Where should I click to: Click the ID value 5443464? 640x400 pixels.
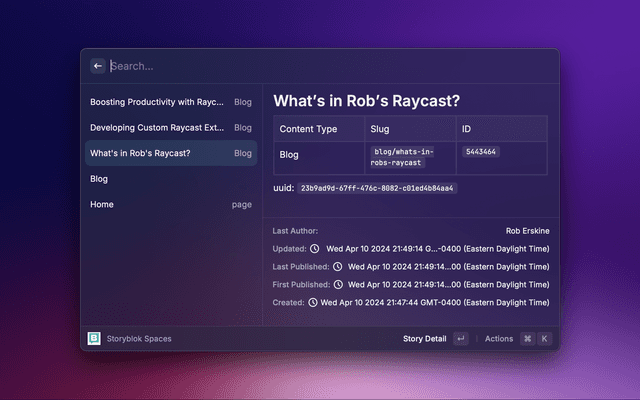(x=481, y=152)
